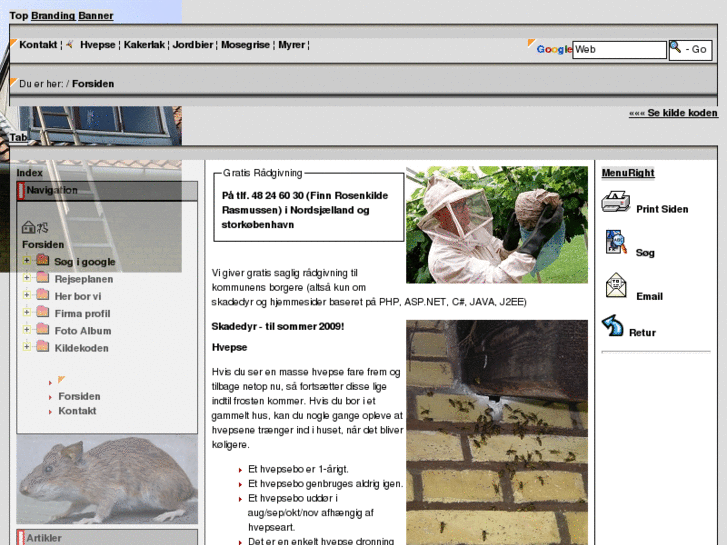Viewport: 727px width, 545px height.
Task: Expand the Her bor vi tree node
Action: pos(27,295)
